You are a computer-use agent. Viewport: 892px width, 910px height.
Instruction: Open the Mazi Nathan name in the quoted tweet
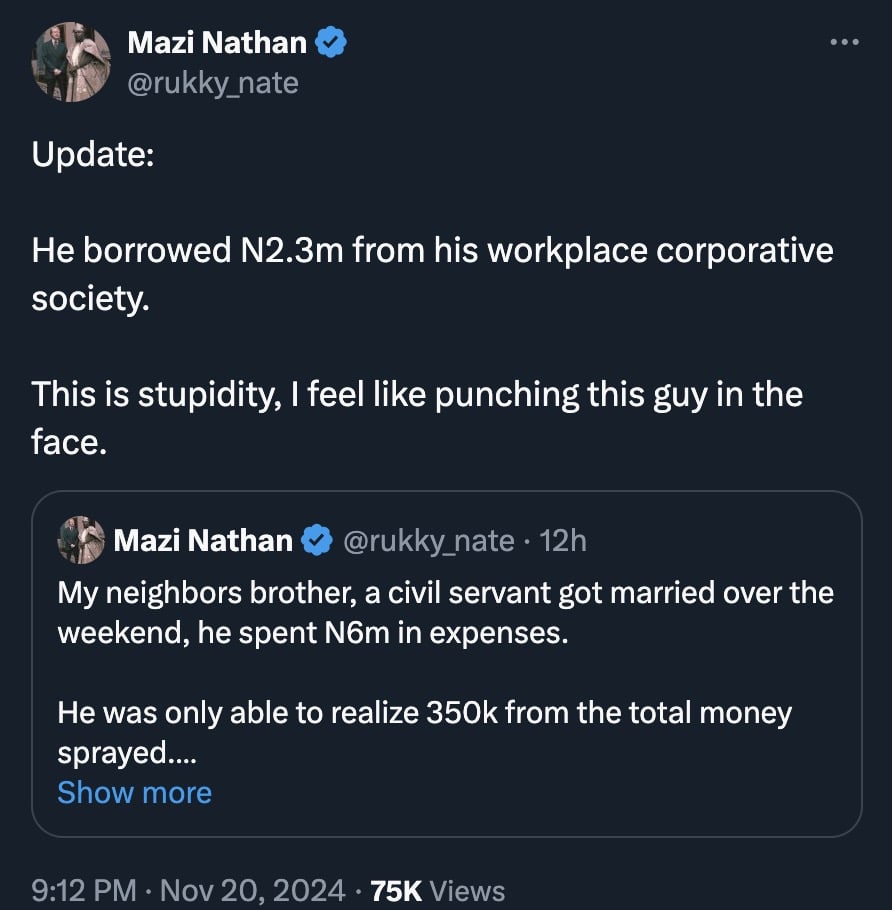pos(203,541)
